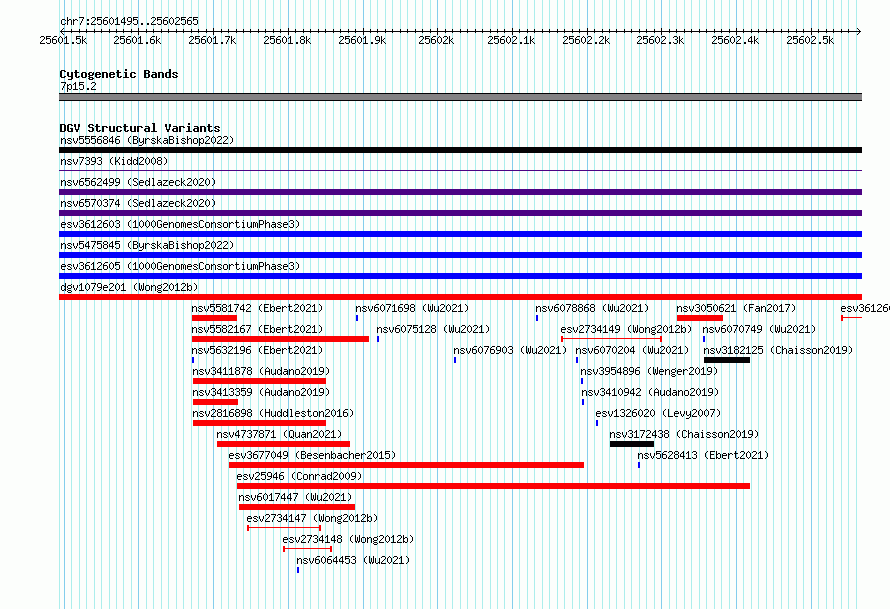Click the gray 7p15.2 cytogenetic band bar
Screen dimensions: 890x609
460,97
